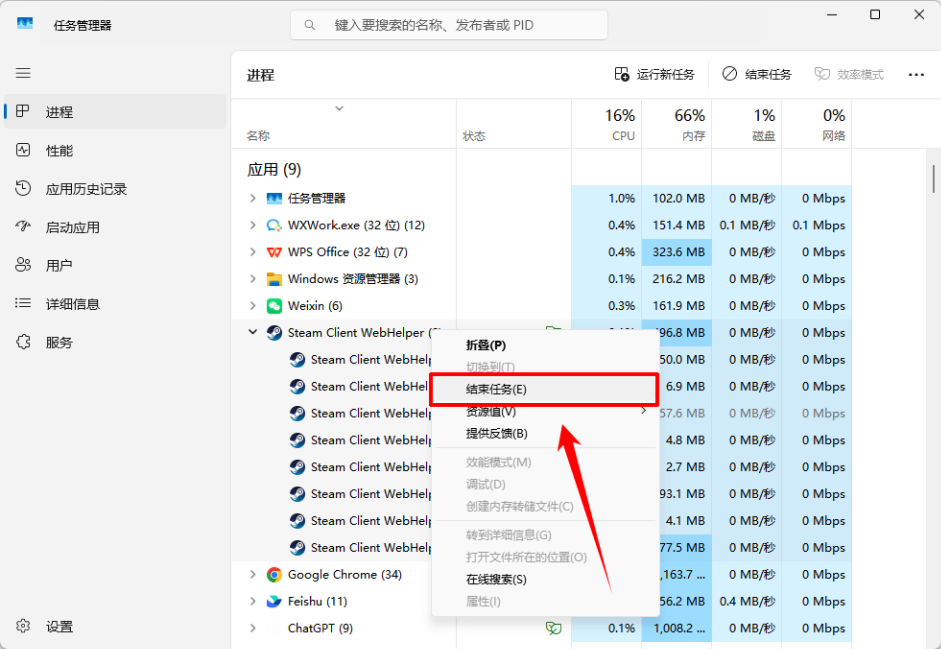Open Settings (设置) gear icon
The width and height of the screenshot is (941, 649).
coord(23,626)
